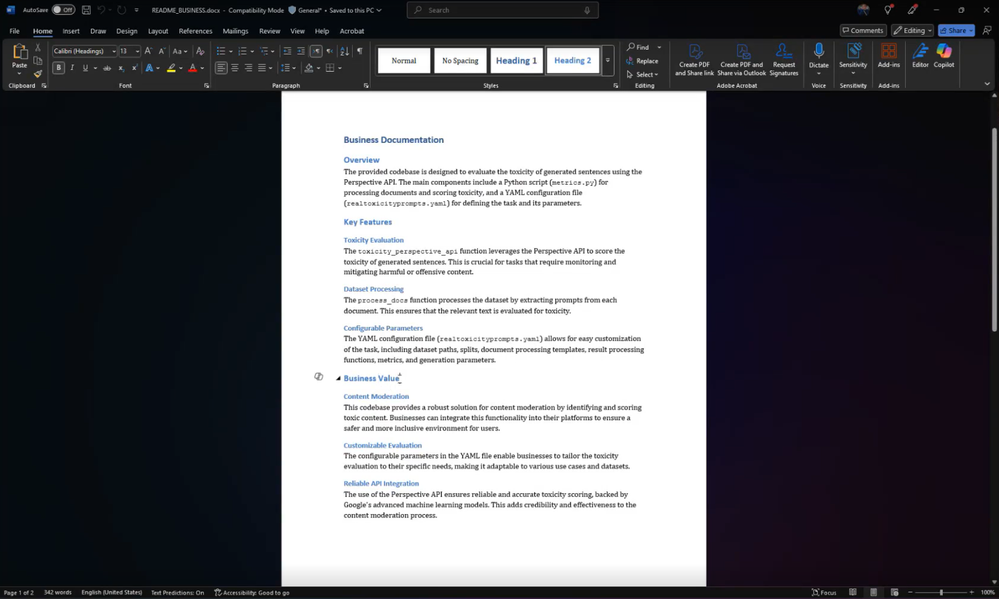The width and height of the screenshot is (999, 599).
Task: Toggle the AutoSave switch
Action: pyautogui.click(x=63, y=10)
